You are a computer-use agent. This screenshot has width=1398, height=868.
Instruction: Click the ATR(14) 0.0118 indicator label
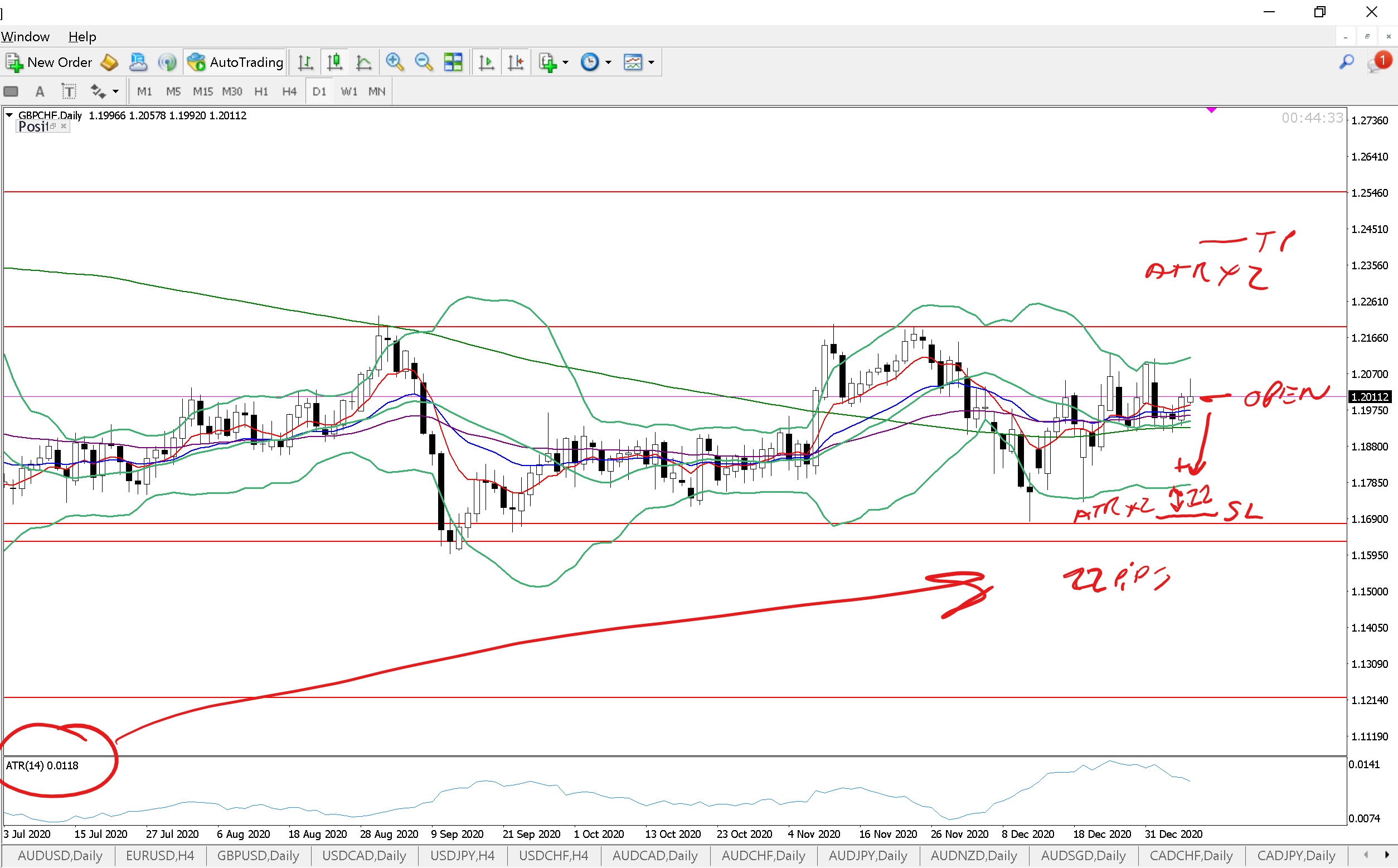click(x=42, y=765)
